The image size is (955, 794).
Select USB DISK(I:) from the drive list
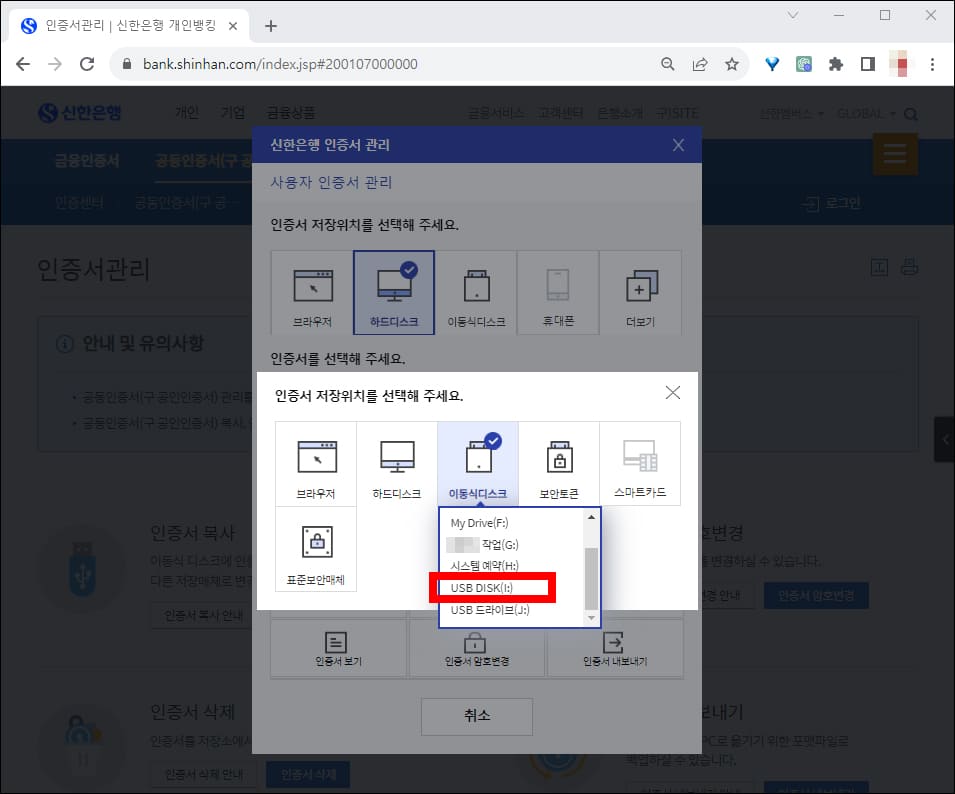[492, 587]
